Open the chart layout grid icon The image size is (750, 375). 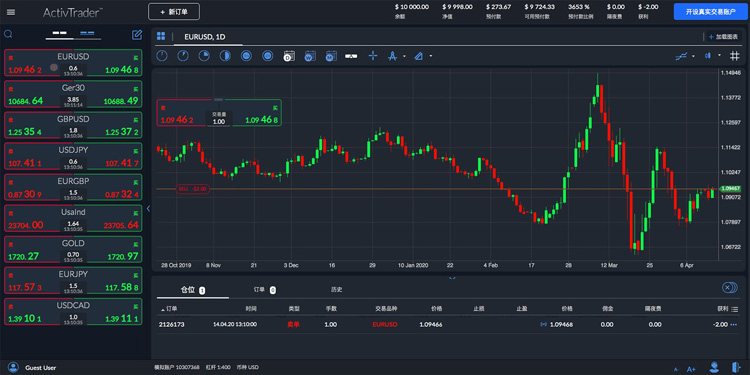[161, 36]
